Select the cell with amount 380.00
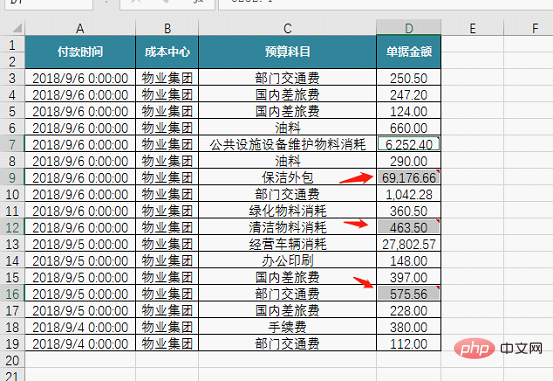Screen dimensions: 553x381 click(409, 327)
